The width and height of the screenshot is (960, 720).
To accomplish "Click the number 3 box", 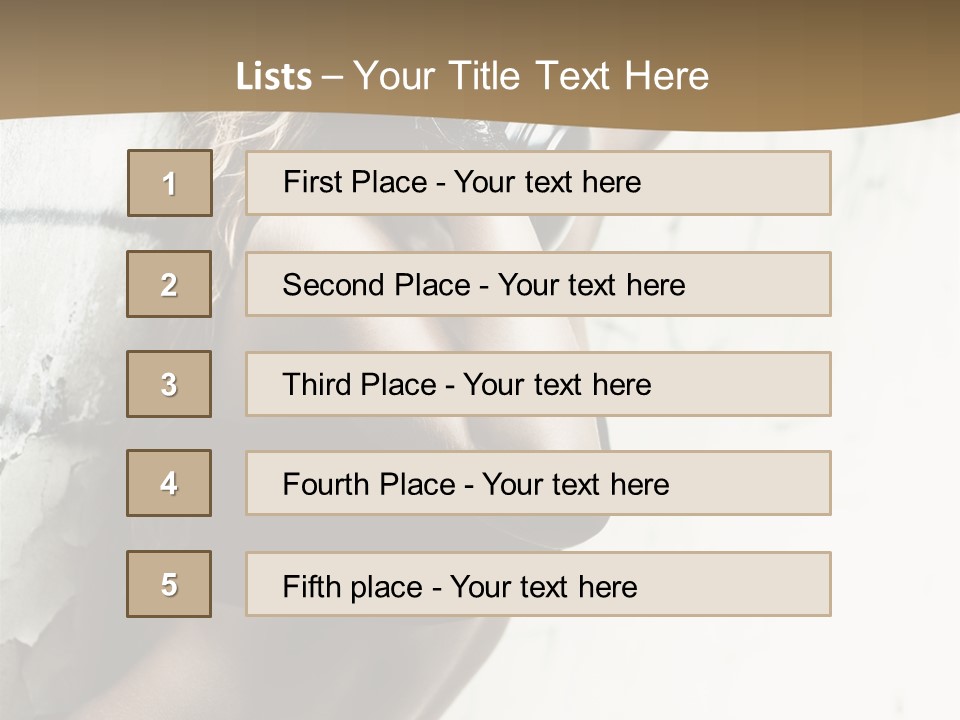I will tap(169, 384).
